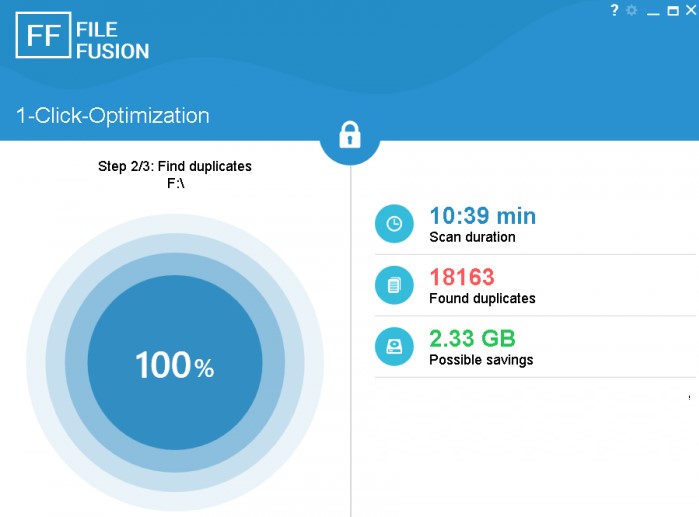
Task: Click the padlock icon in the header
Action: tap(350, 135)
